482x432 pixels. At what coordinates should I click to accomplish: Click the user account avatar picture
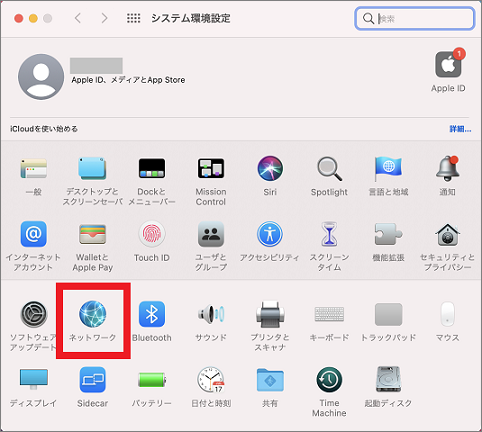click(x=41, y=77)
